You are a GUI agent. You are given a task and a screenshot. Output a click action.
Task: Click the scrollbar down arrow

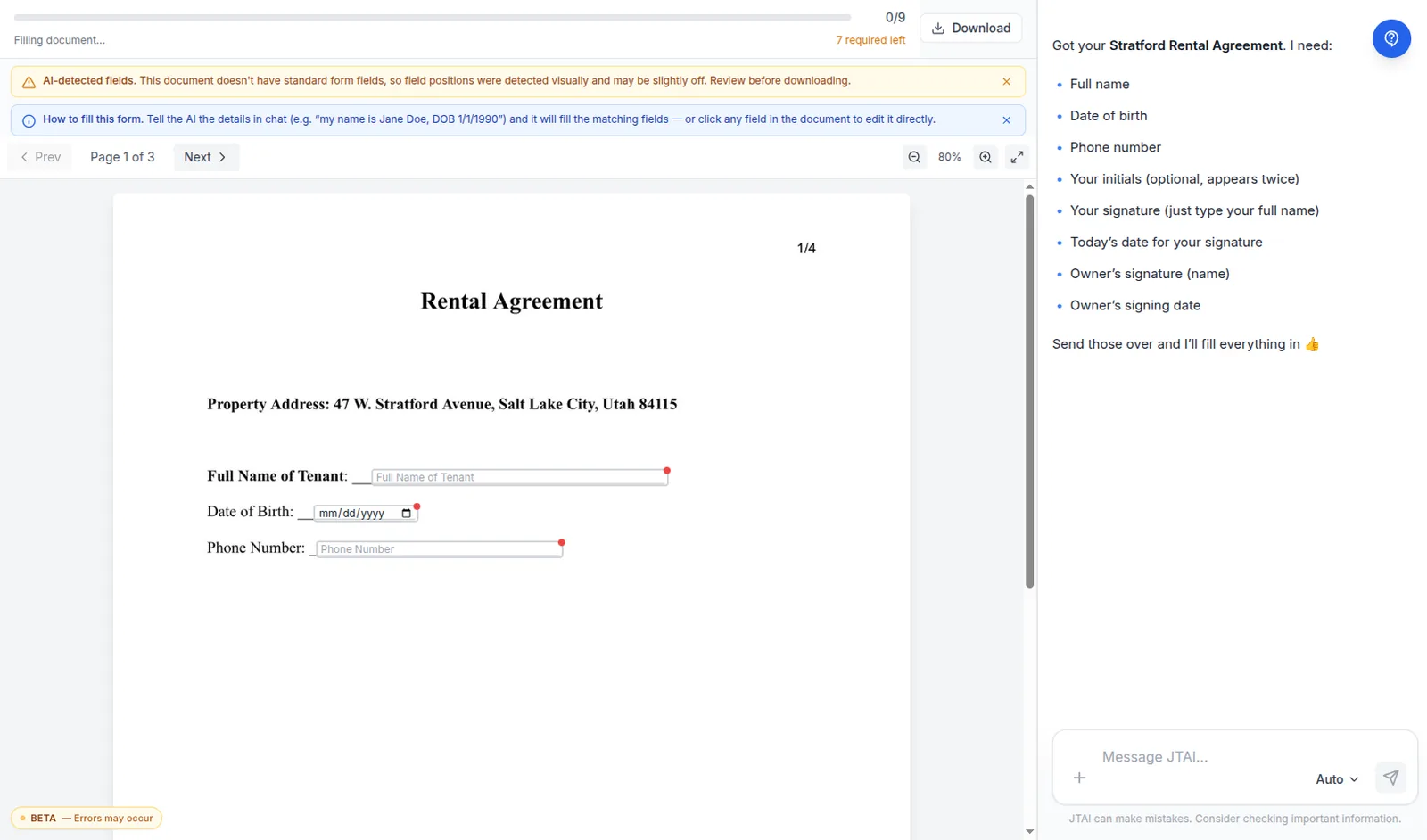pyautogui.click(x=1029, y=832)
